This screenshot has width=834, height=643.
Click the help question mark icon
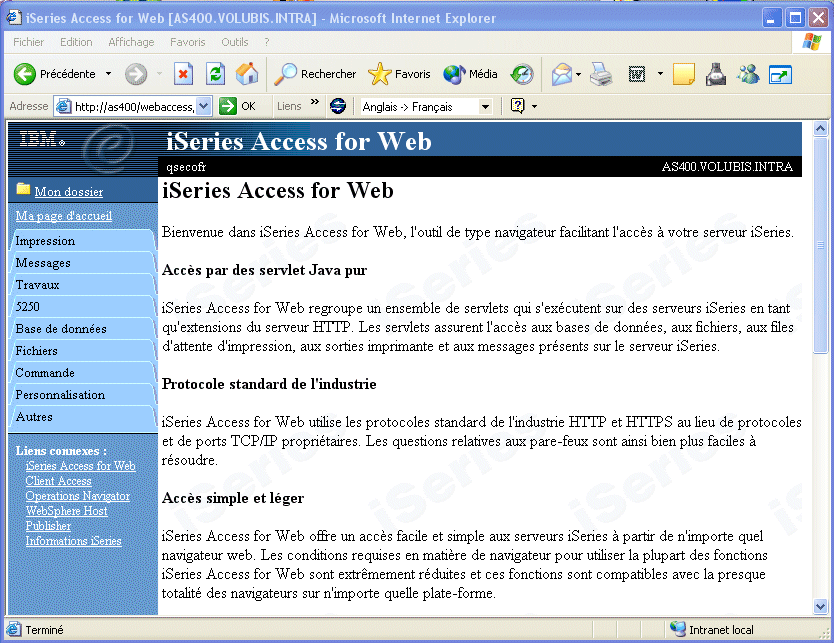pyautogui.click(x=518, y=106)
